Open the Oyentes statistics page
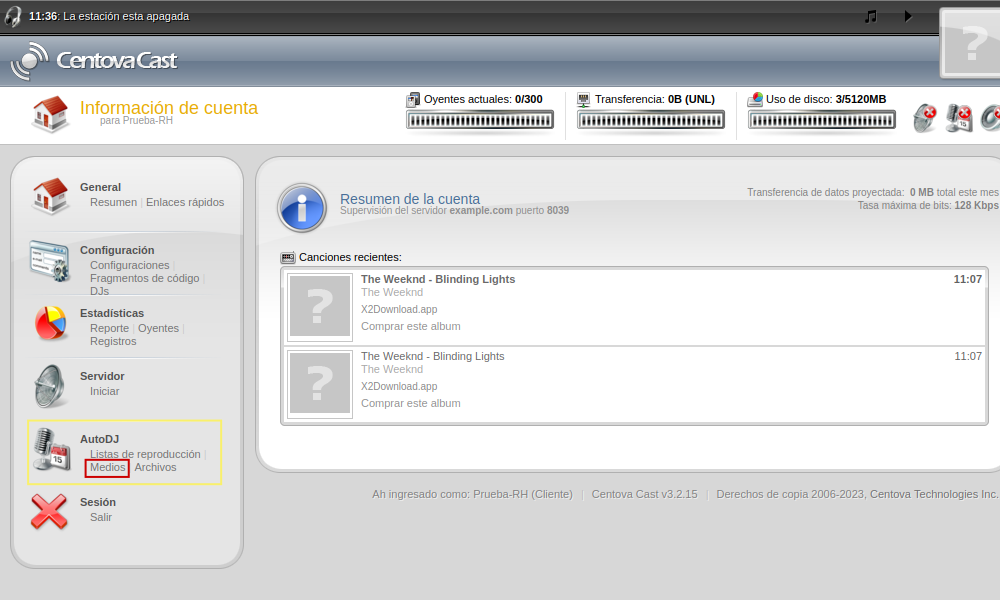The image size is (1000, 600). [158, 328]
